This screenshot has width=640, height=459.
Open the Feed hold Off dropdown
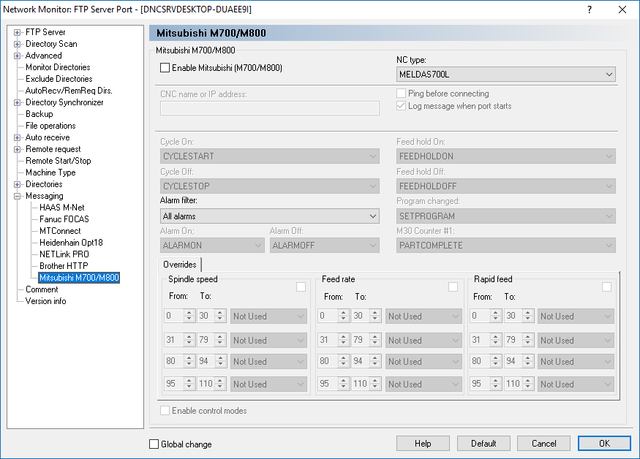click(x=506, y=186)
